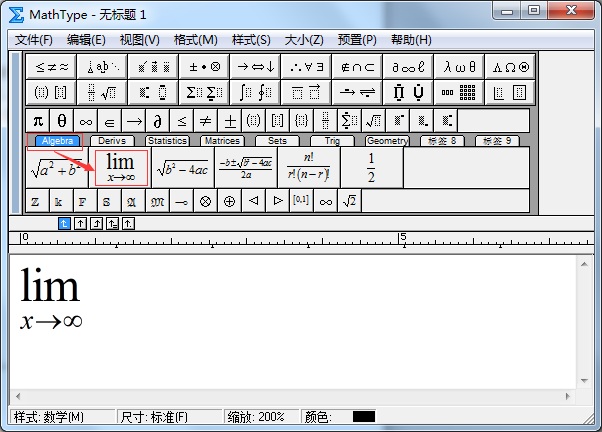The height and width of the screenshot is (432, 602).
Task: Insert the plus-minus symbol ±
Action: pos(230,121)
